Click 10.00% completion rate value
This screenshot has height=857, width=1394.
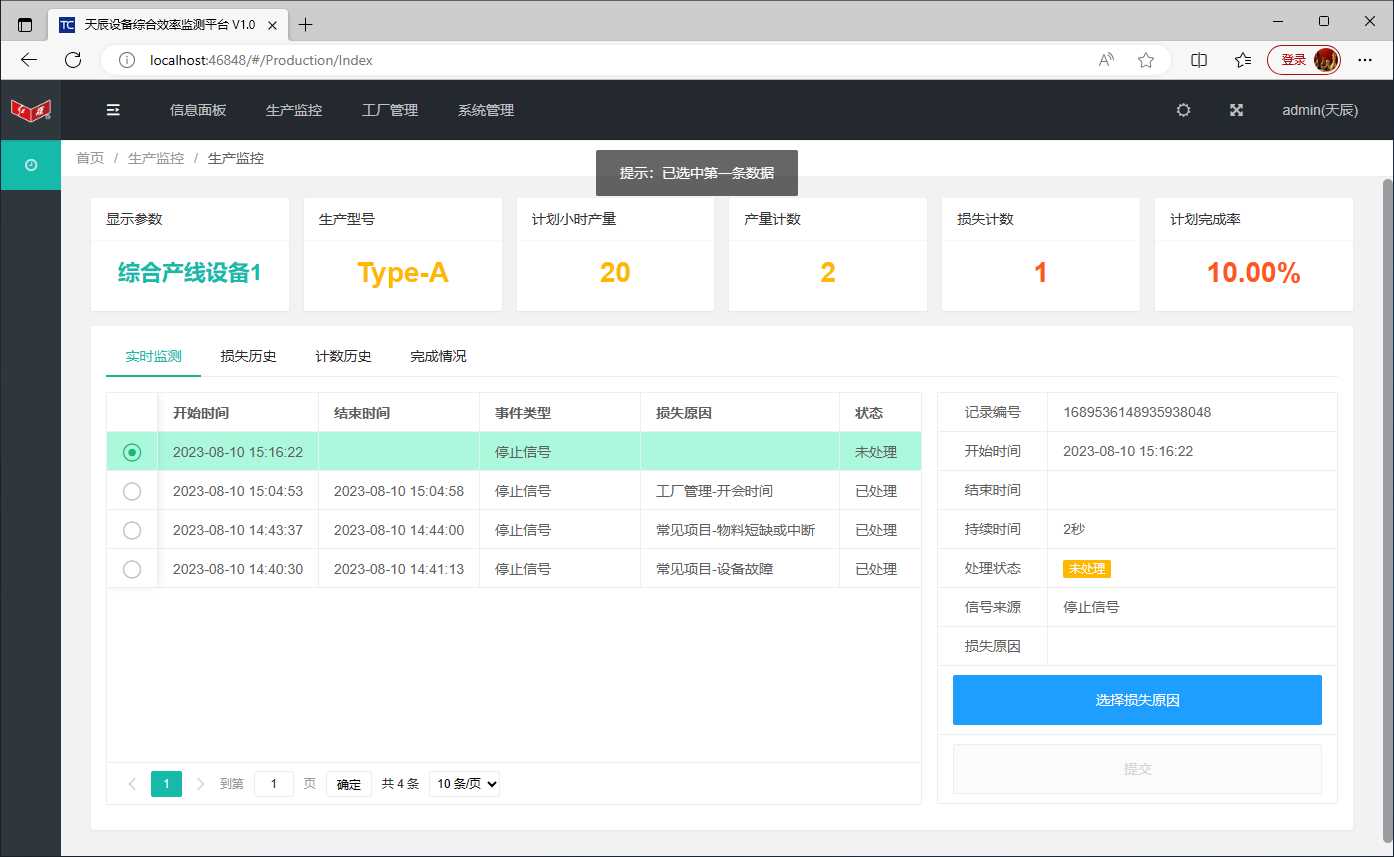(x=1254, y=273)
